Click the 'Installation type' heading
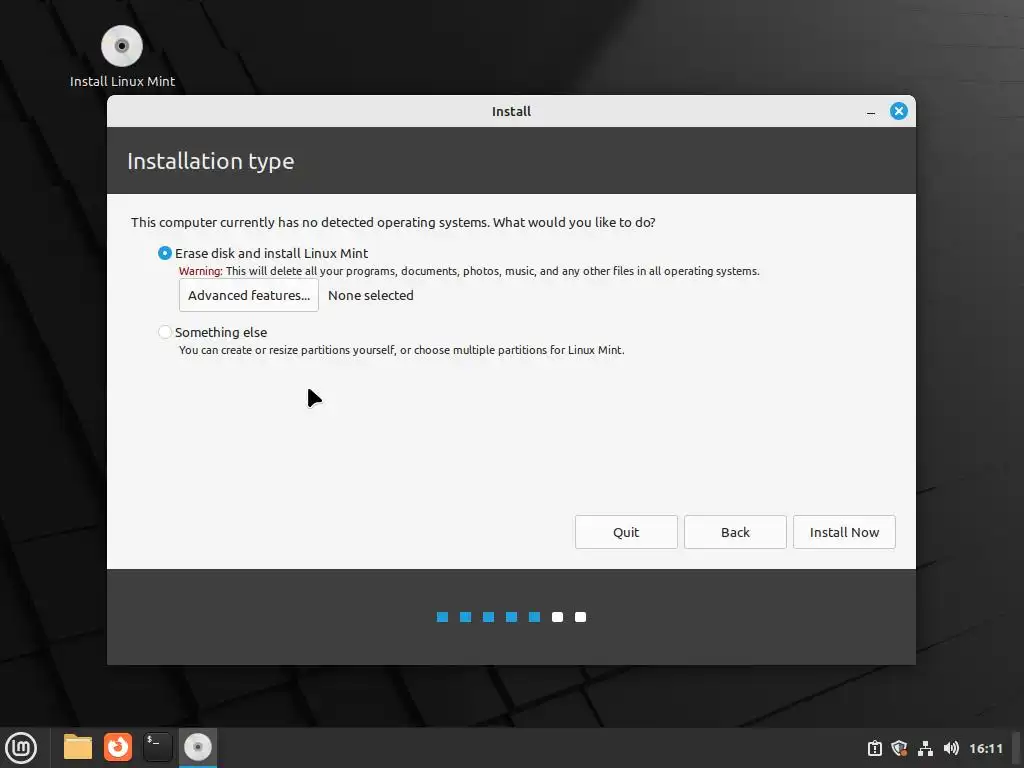 click(210, 161)
